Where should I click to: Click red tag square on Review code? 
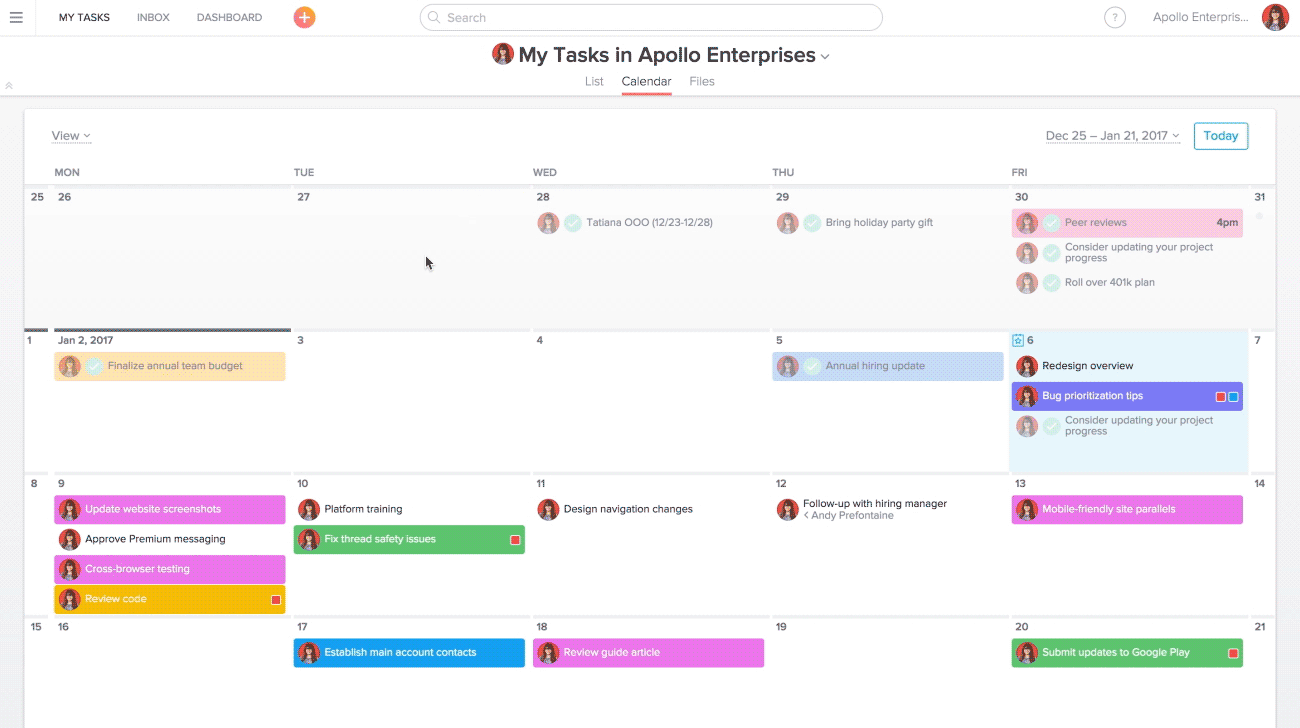(276, 600)
